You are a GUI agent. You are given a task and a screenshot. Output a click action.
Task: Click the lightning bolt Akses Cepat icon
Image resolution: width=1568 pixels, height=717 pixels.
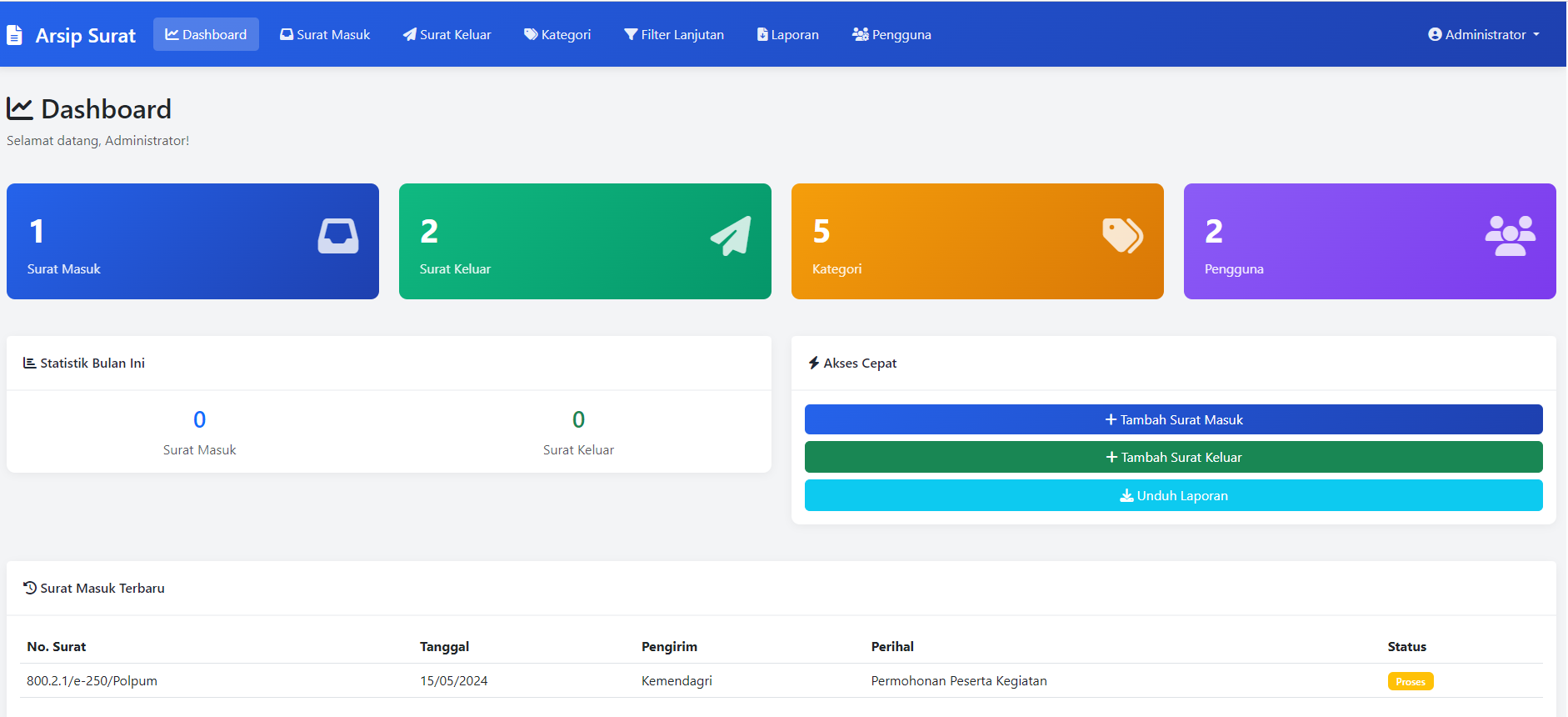[x=814, y=363]
